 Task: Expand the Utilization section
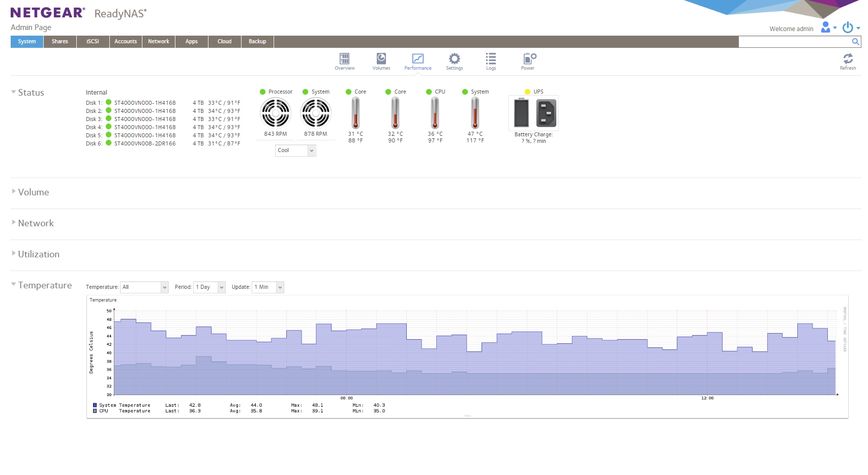39,254
